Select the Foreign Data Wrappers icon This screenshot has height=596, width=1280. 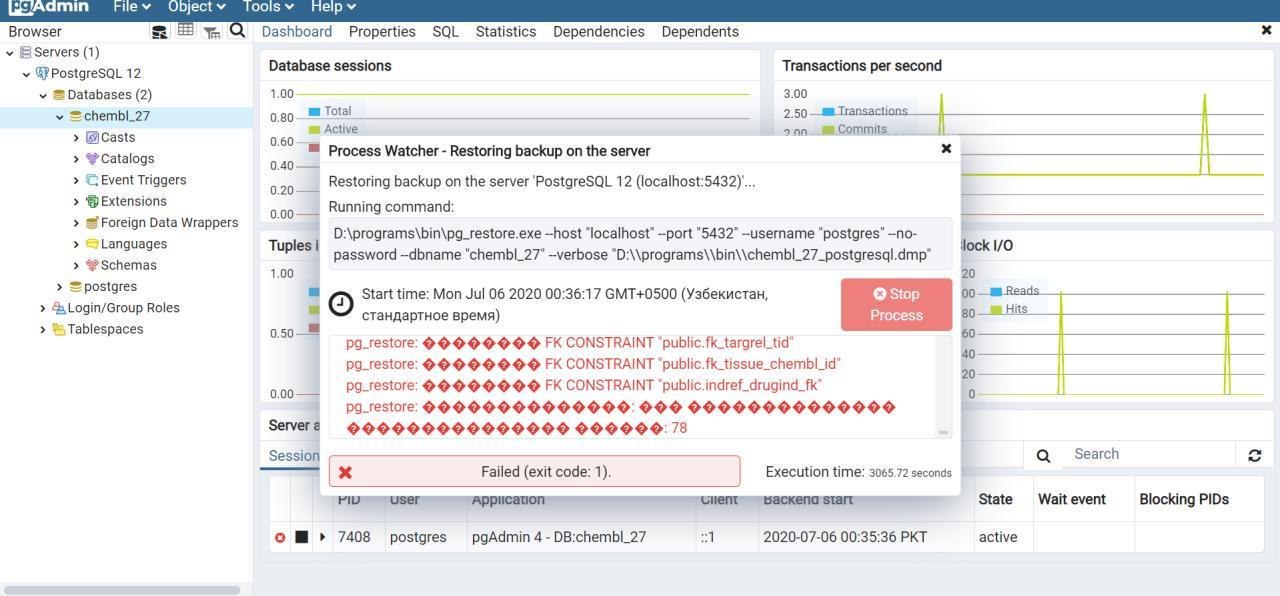[92, 222]
